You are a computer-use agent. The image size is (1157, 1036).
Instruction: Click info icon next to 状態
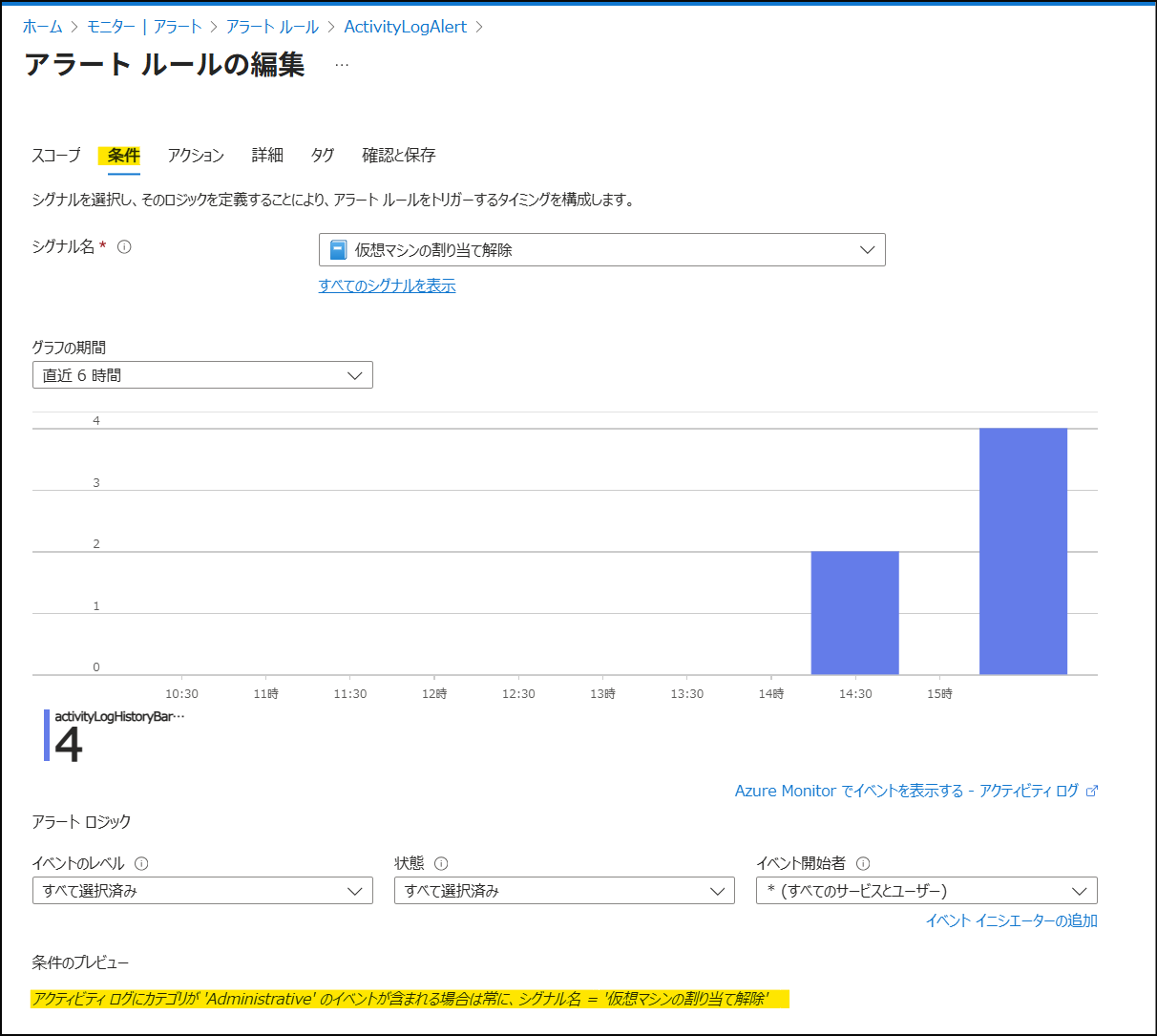pyautogui.click(x=441, y=863)
